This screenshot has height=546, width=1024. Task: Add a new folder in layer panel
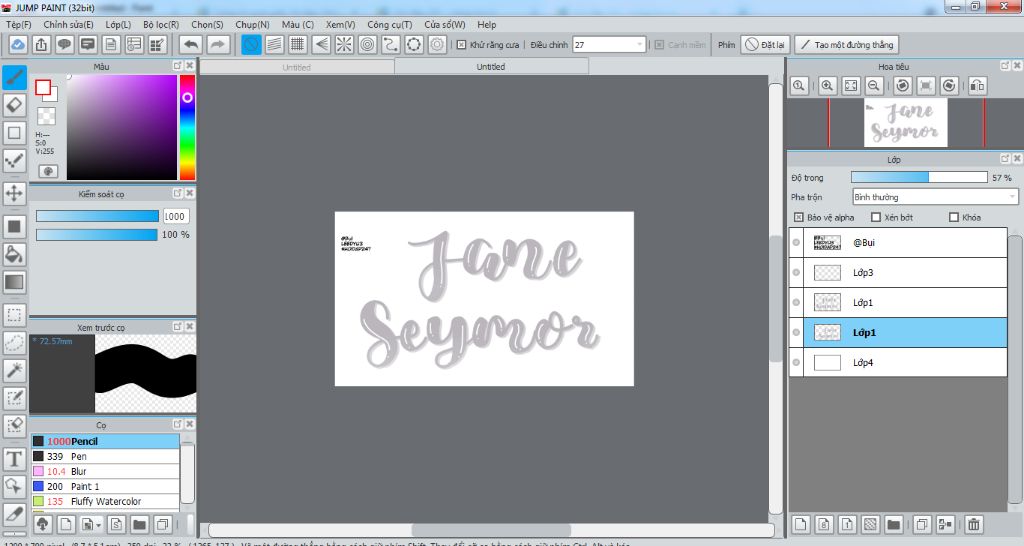click(x=893, y=524)
